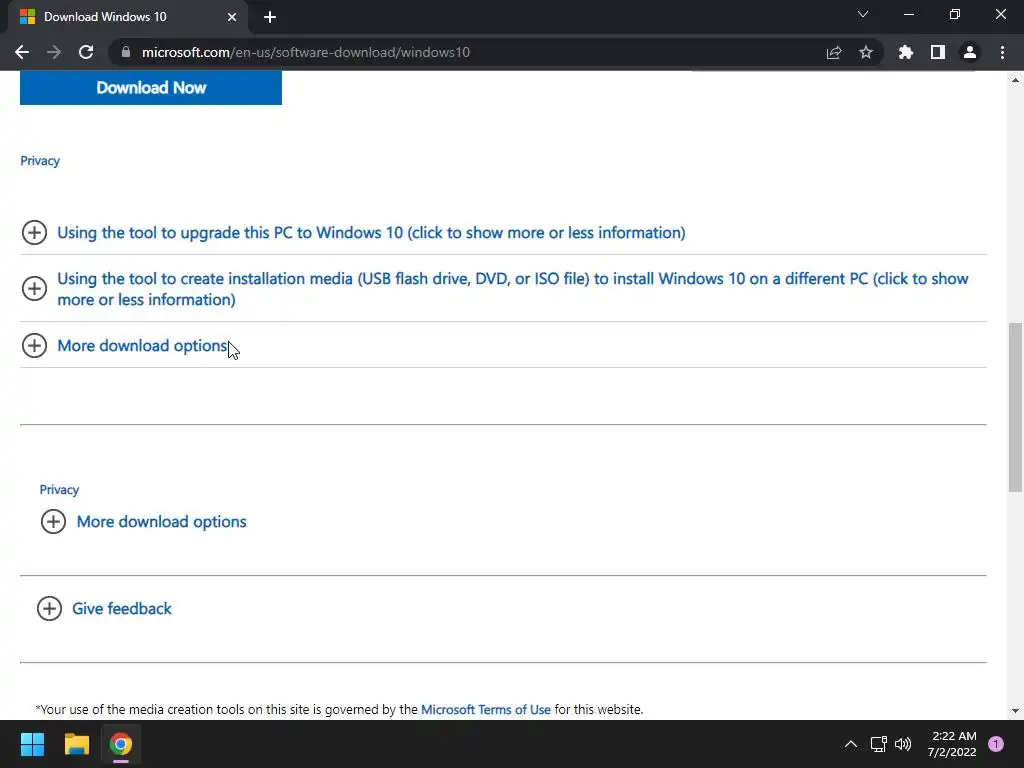Click the Windows Start button
Viewport: 1024px width, 768px height.
[32, 744]
